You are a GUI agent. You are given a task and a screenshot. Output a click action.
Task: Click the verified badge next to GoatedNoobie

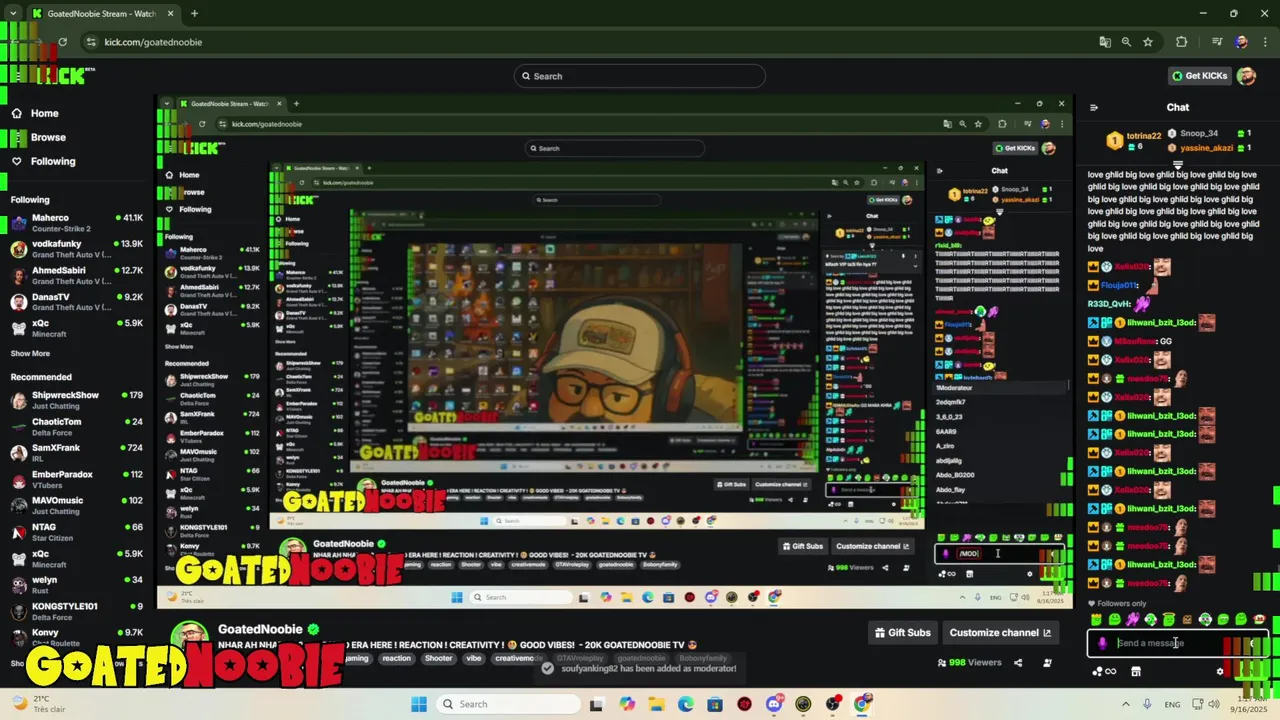point(313,629)
